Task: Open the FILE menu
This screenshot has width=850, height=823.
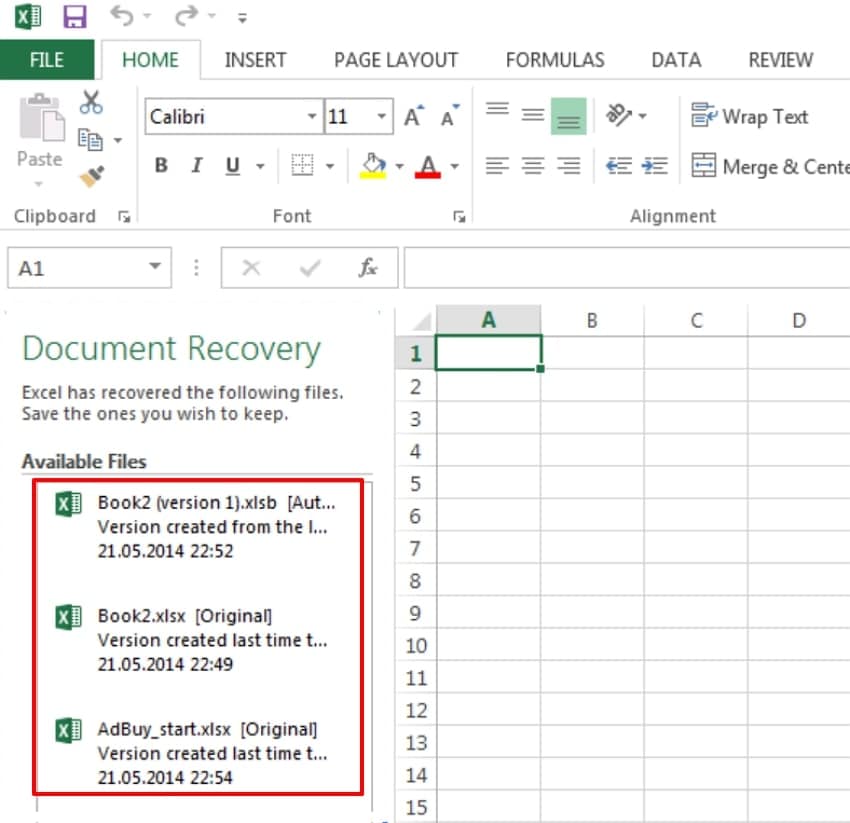Action: (47, 60)
